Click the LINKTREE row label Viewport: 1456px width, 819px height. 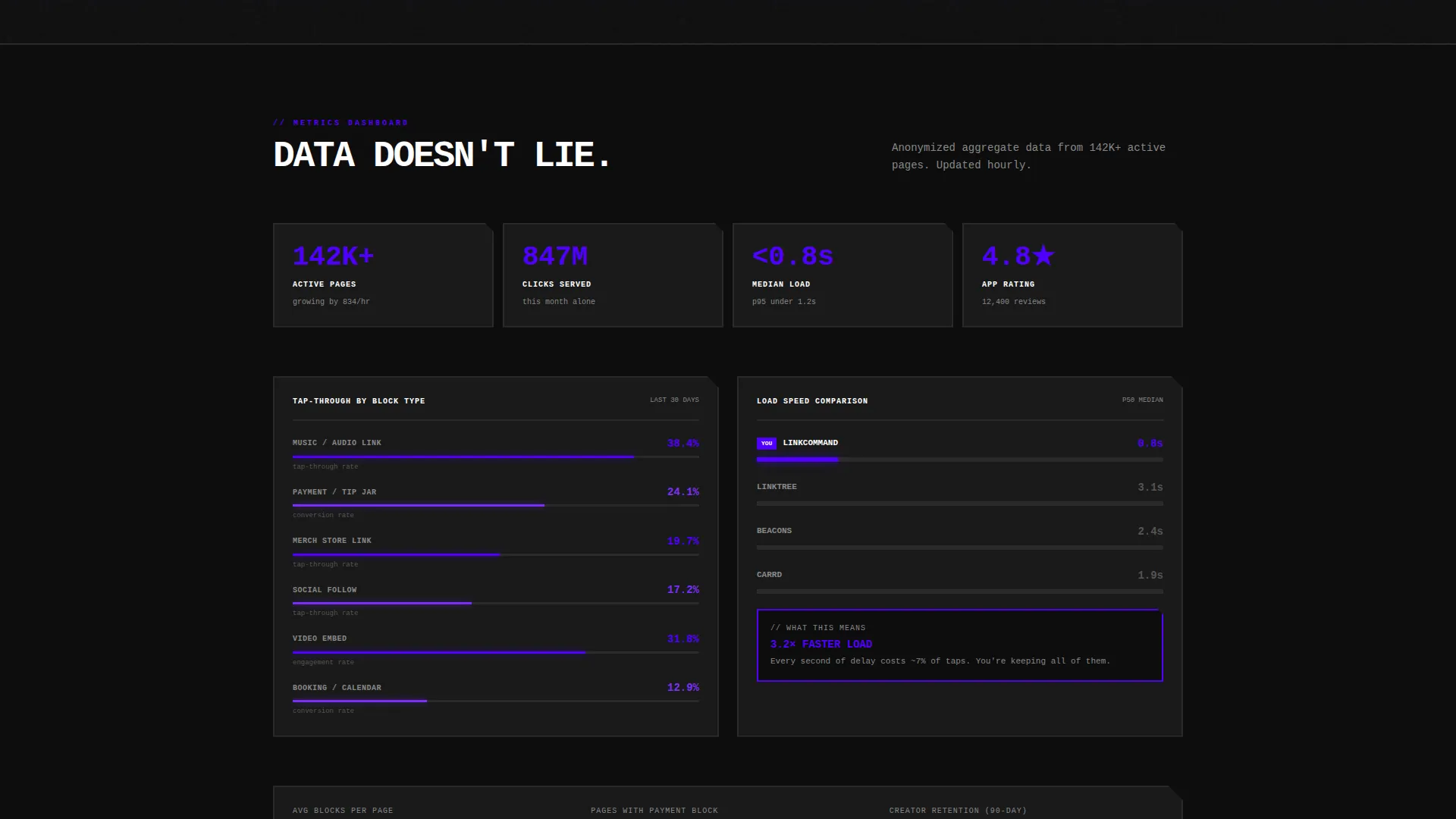coord(777,486)
